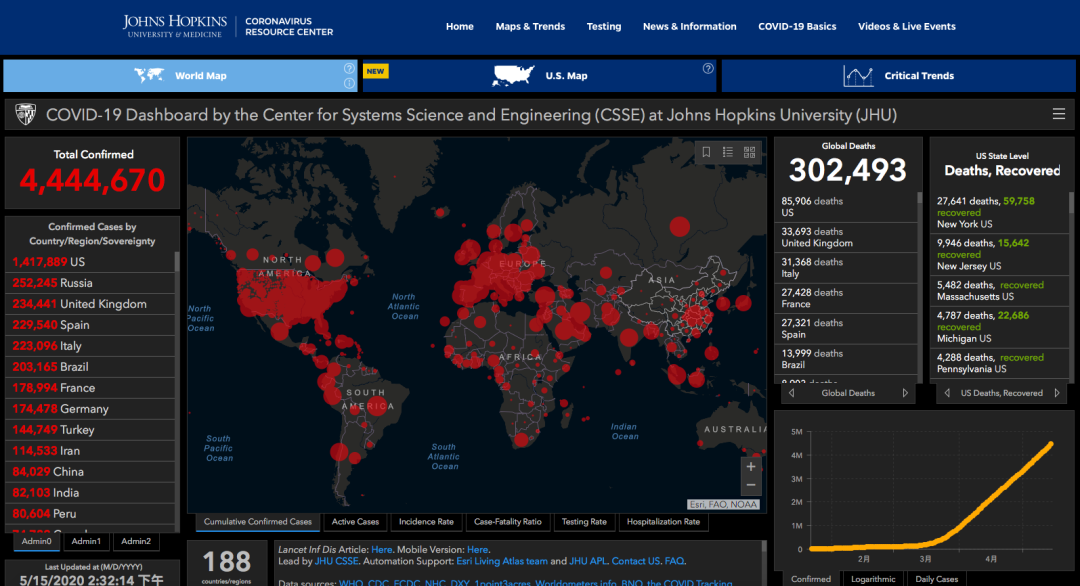Go to next US Deaths, Recovered panel arrow
The width and height of the screenshot is (1080, 586).
(1057, 393)
